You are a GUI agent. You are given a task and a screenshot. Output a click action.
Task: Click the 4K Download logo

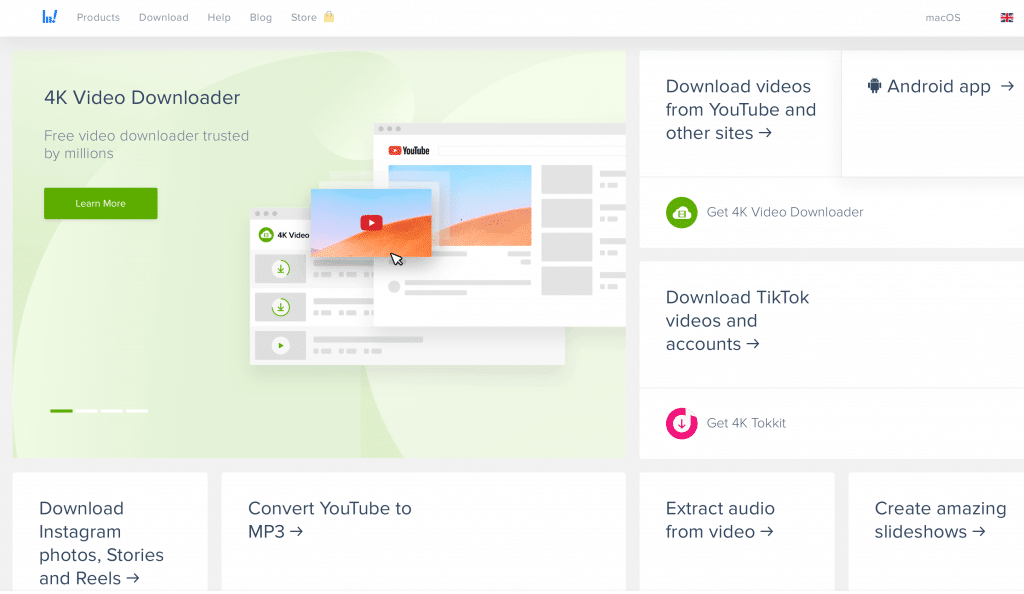pyautogui.click(x=50, y=17)
